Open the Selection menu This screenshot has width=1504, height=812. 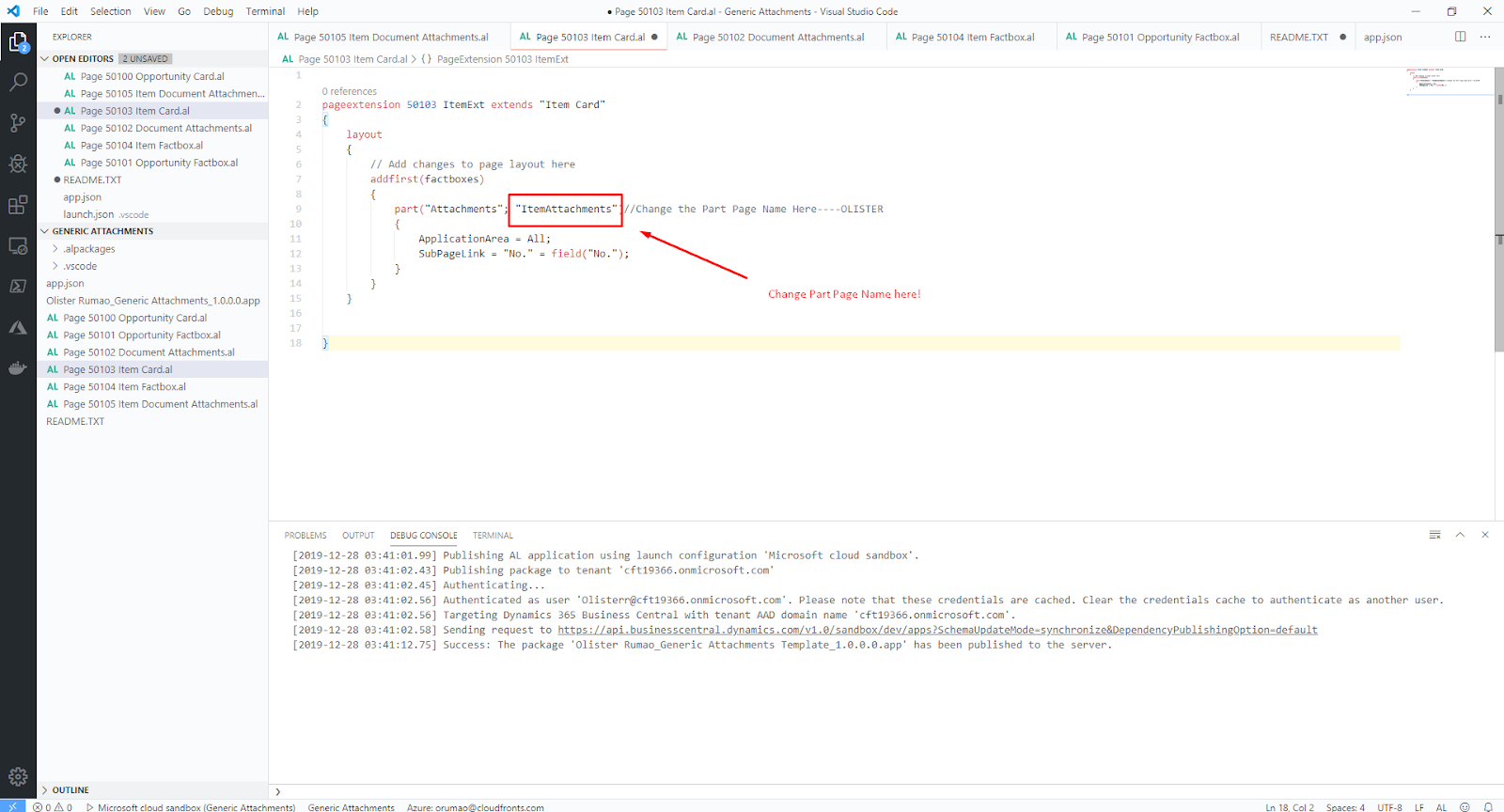(111, 11)
